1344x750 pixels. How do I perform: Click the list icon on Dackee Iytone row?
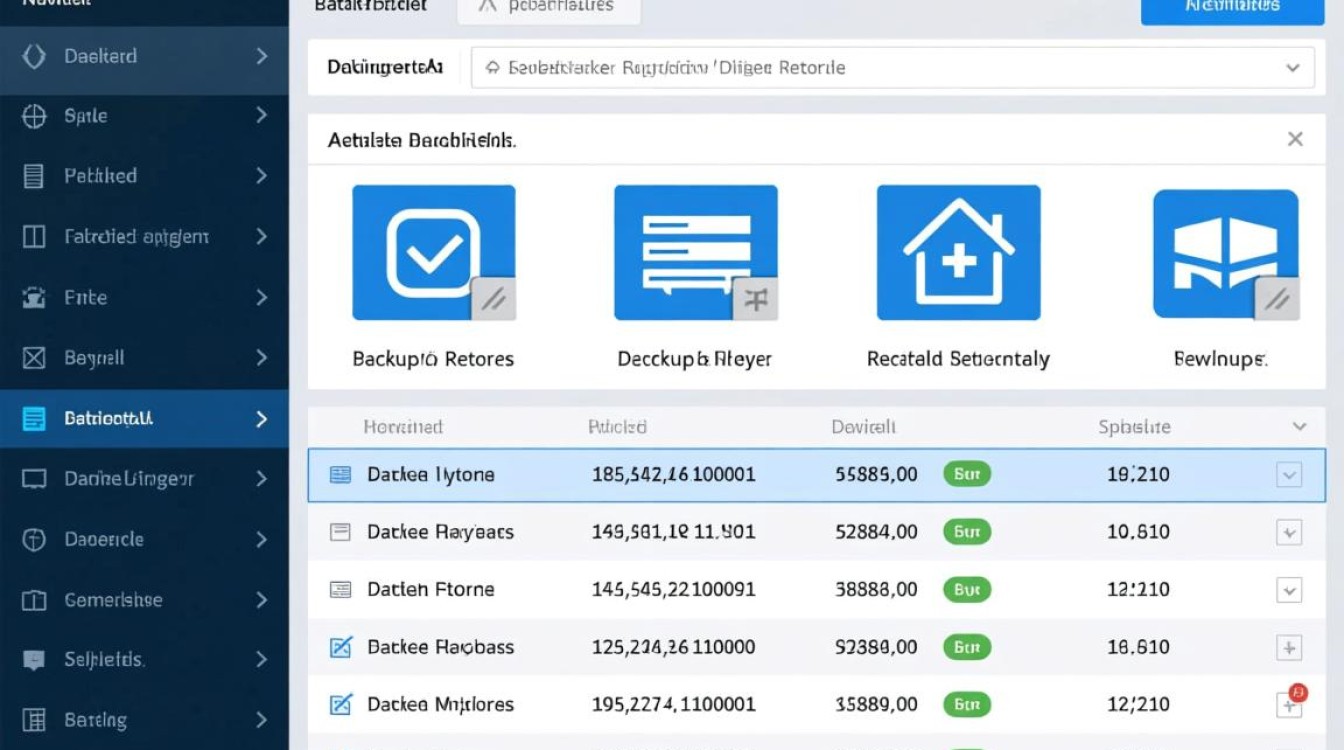[x=341, y=475]
